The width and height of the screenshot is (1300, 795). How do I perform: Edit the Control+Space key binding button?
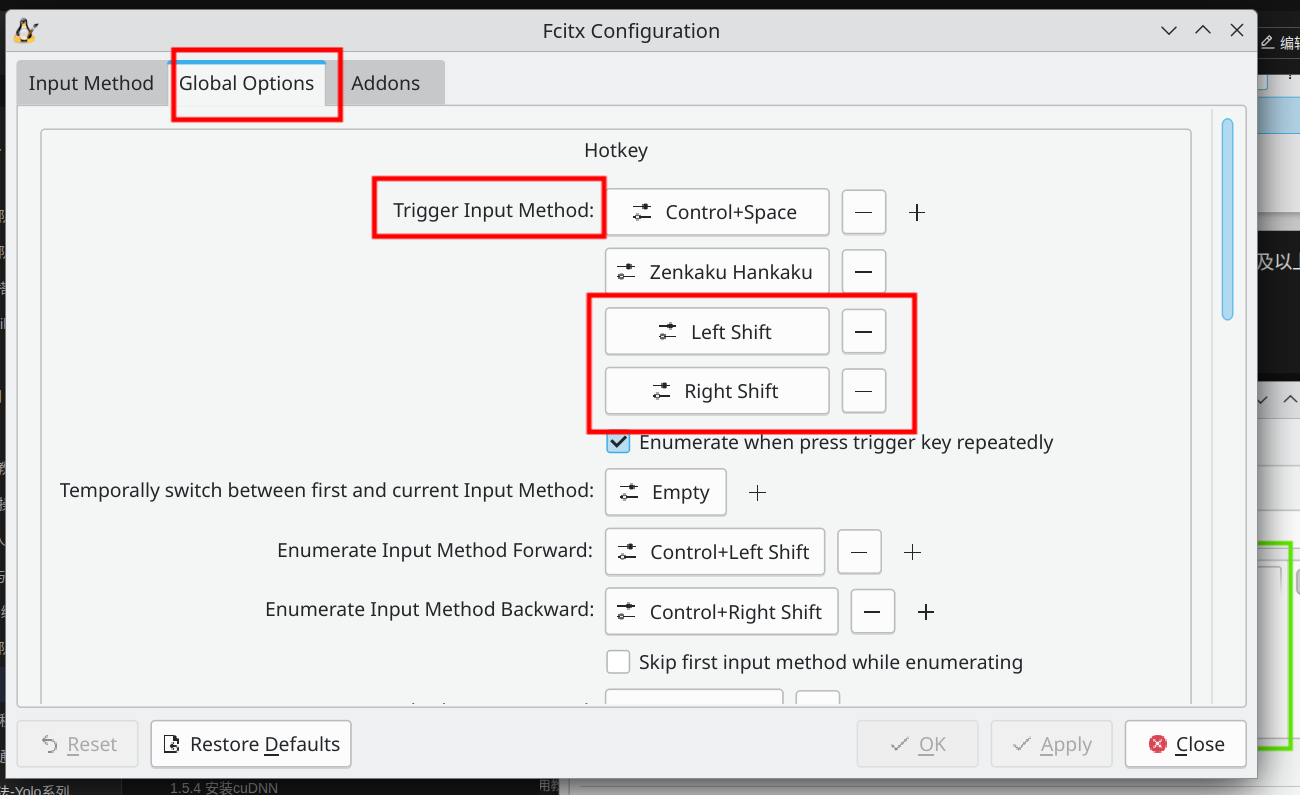click(717, 212)
